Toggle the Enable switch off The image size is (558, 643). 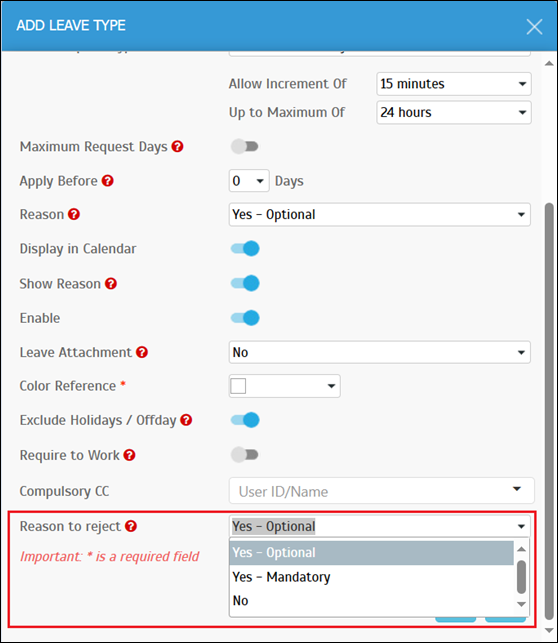(x=245, y=318)
